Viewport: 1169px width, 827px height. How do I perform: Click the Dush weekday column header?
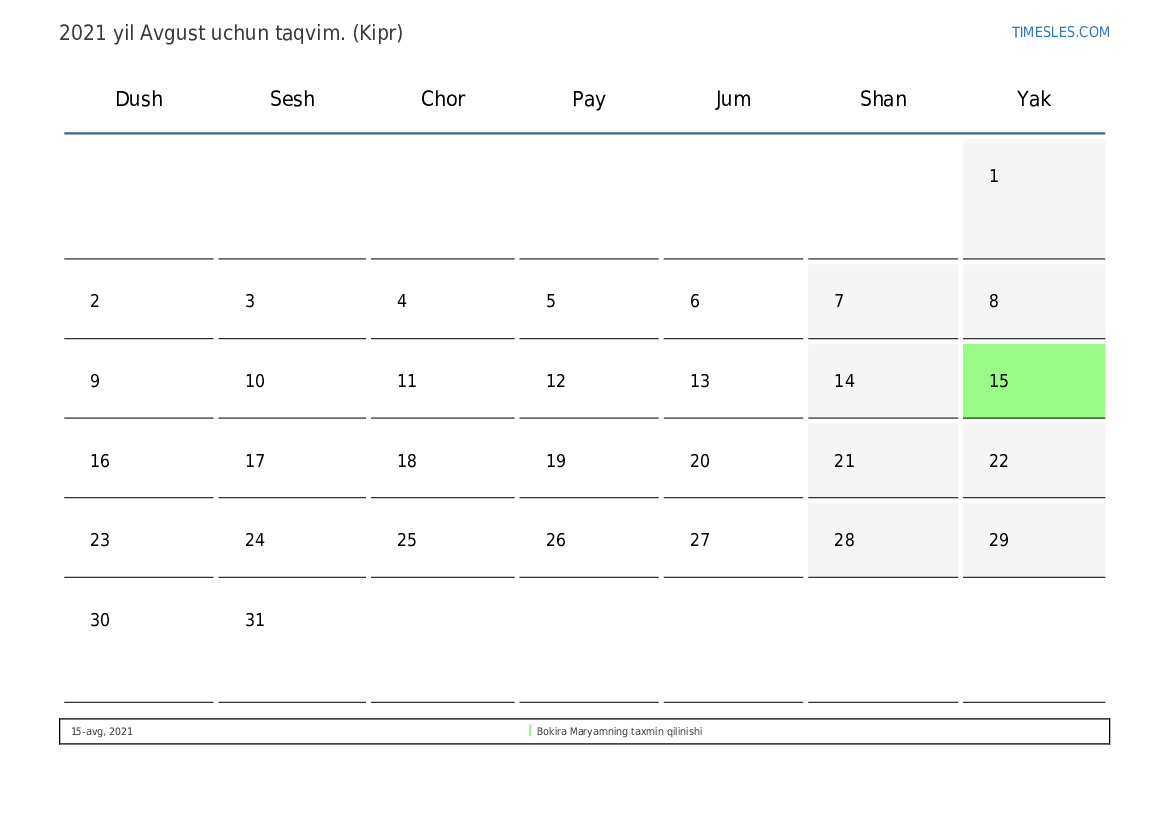click(139, 99)
